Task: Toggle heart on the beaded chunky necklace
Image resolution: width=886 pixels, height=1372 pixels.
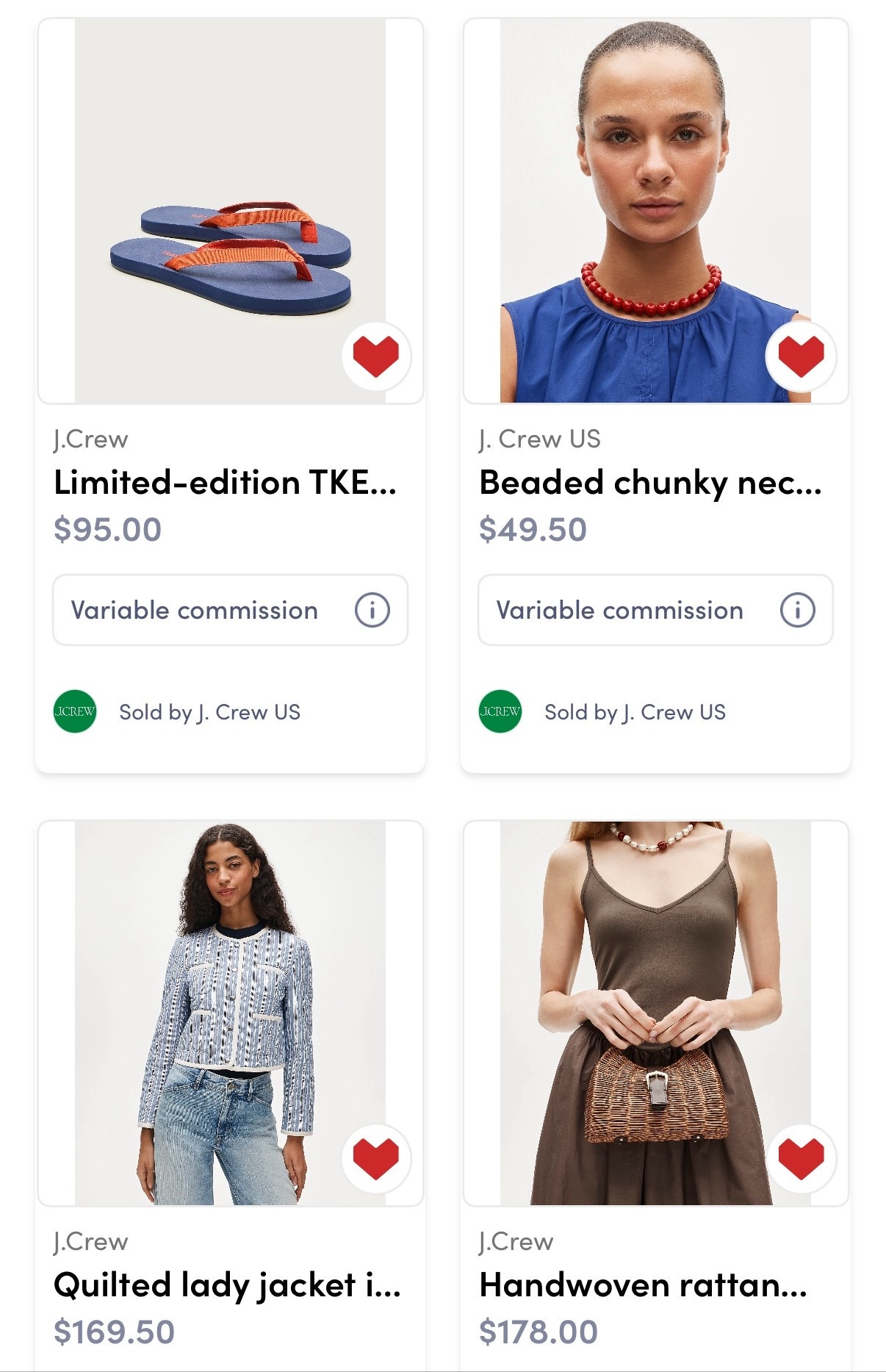Action: (801, 356)
